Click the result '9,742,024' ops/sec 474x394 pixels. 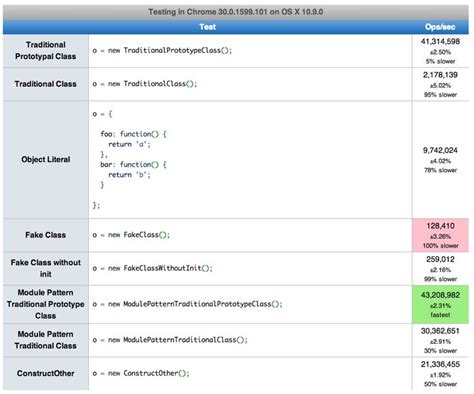pos(440,150)
